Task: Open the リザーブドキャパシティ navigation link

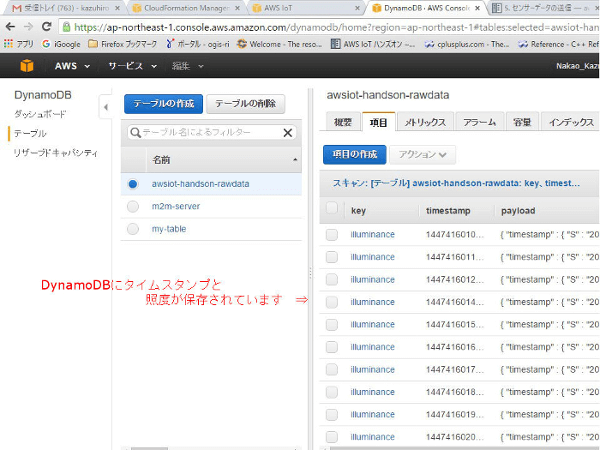Action: coord(56,153)
